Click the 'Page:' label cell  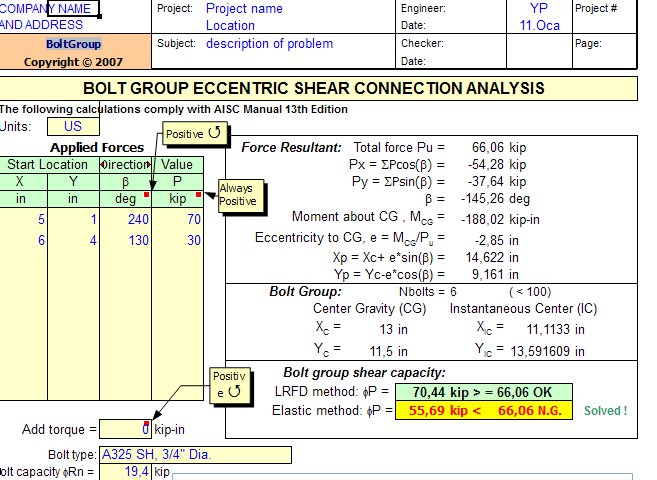click(x=588, y=44)
